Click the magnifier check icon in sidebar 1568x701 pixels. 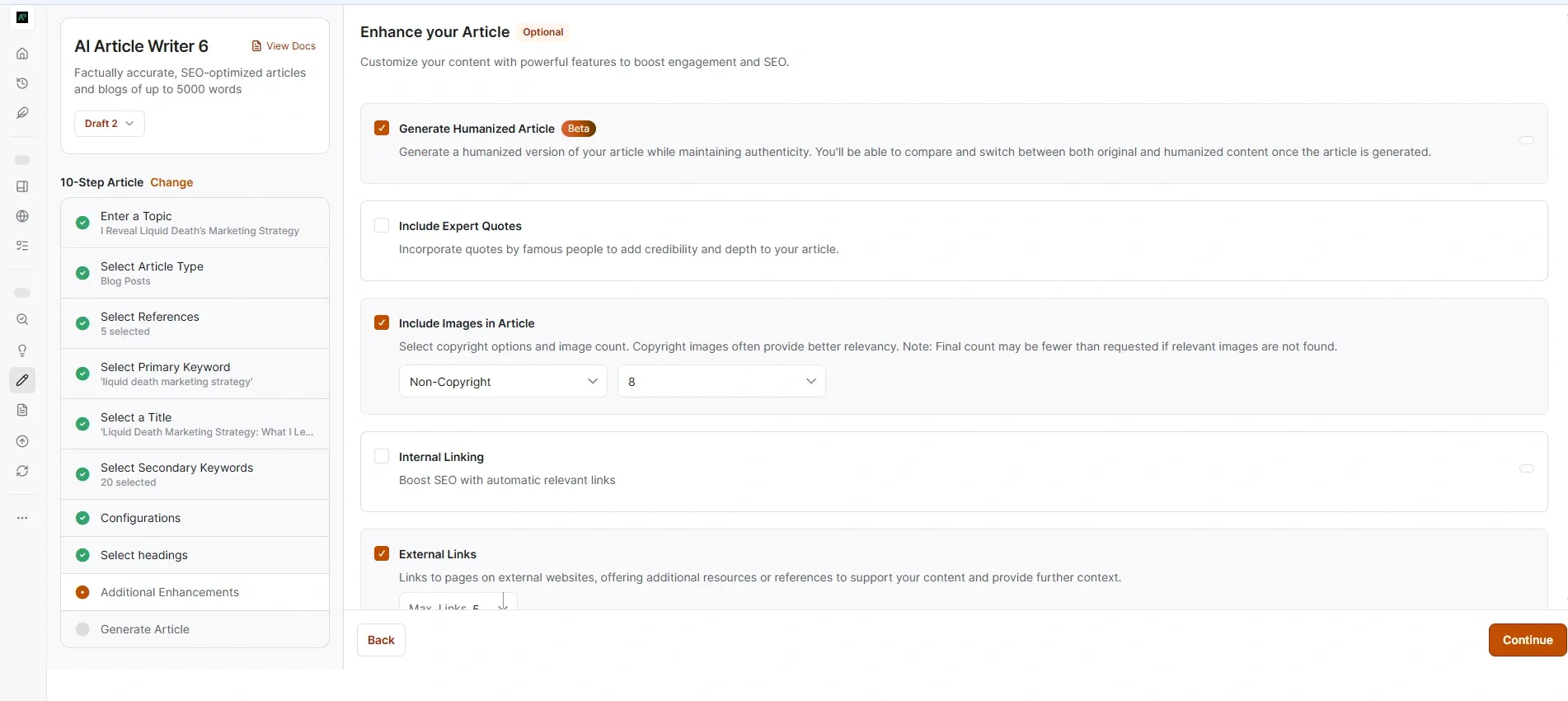(22, 319)
